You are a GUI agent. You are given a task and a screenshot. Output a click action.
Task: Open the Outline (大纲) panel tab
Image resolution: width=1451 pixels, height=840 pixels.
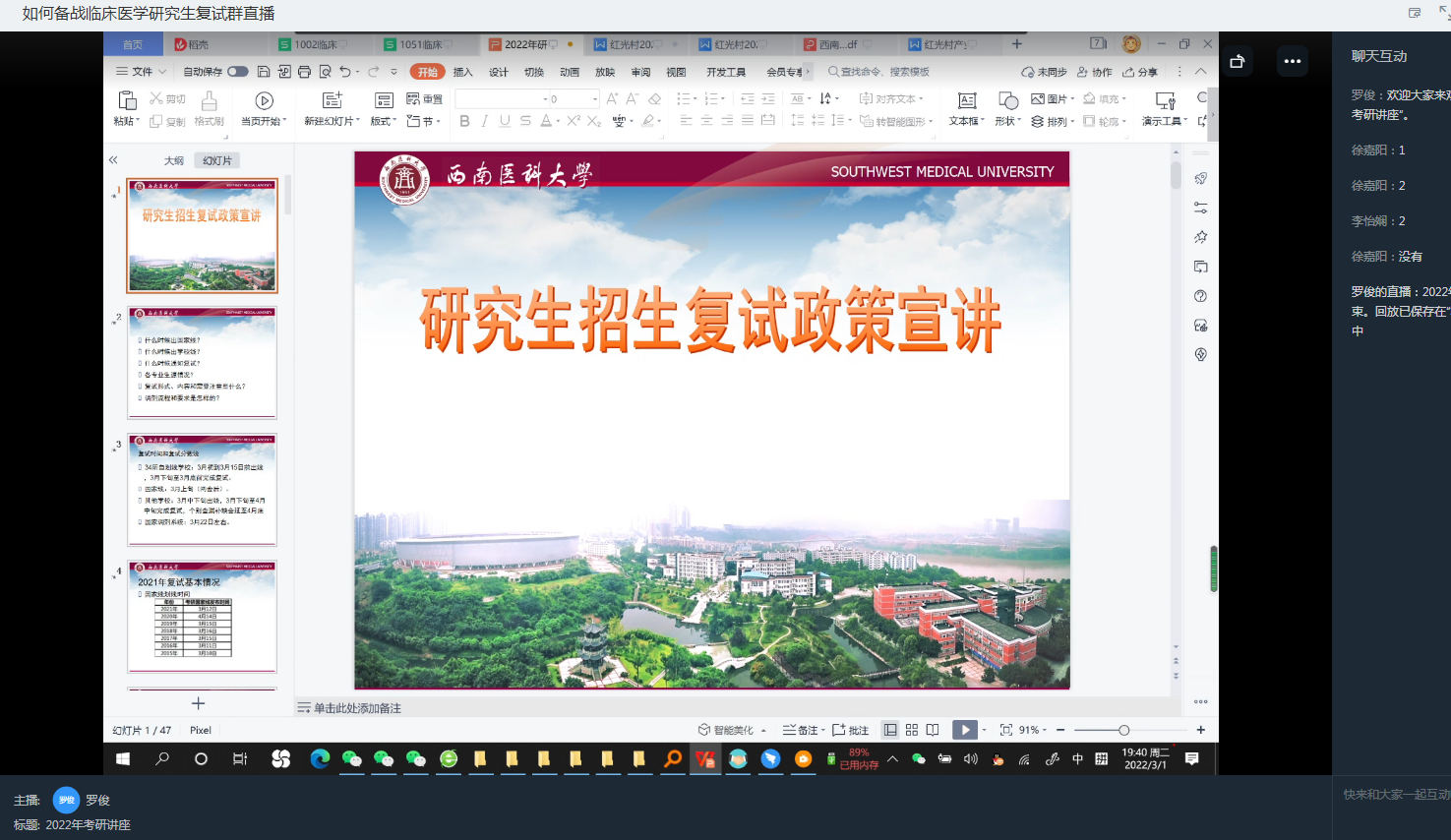pos(174,160)
